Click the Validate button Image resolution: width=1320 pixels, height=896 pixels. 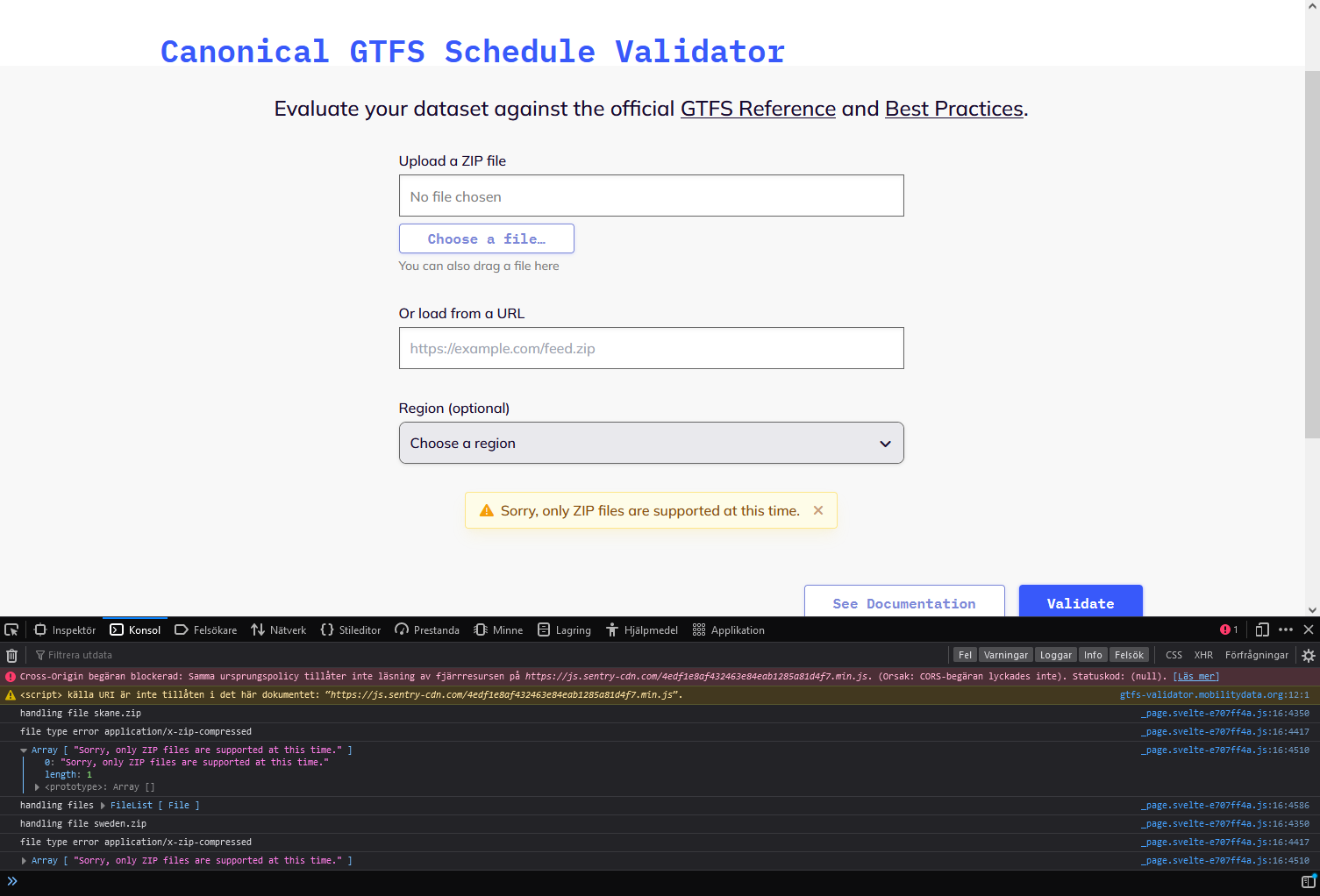(x=1081, y=603)
